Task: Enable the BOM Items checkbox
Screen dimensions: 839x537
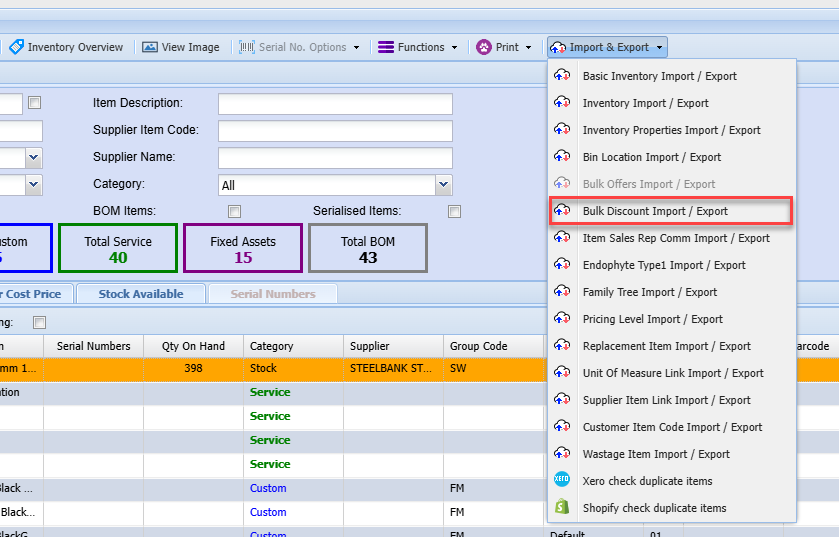Action: (235, 211)
